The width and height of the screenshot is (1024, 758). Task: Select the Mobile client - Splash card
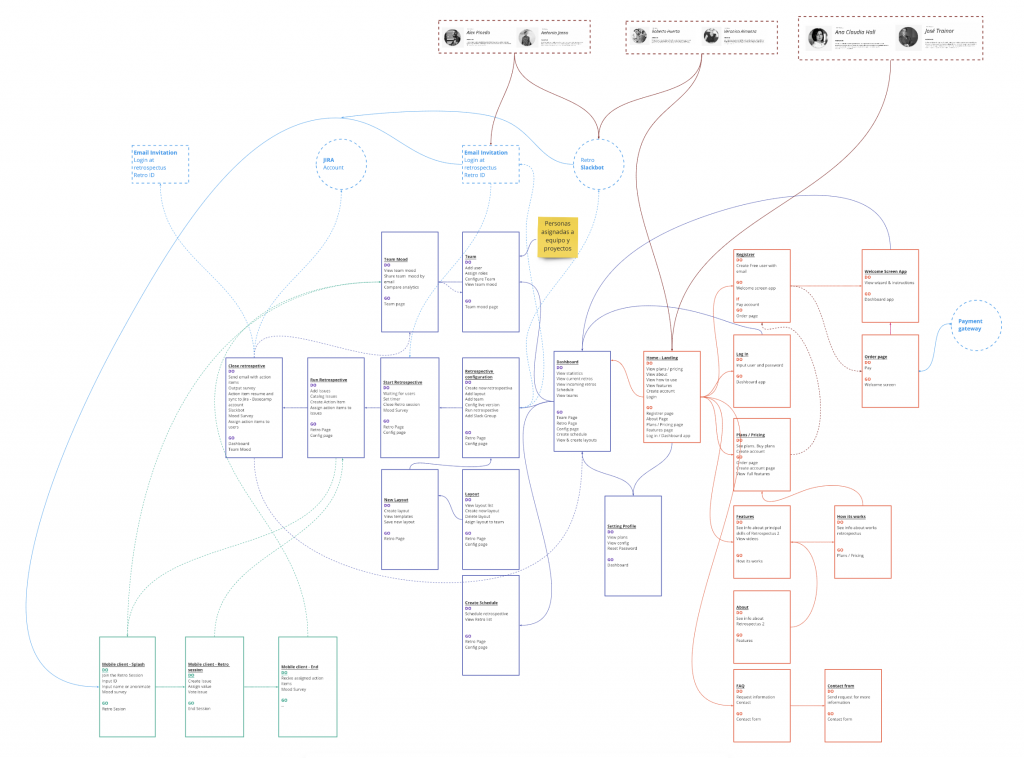(126, 687)
